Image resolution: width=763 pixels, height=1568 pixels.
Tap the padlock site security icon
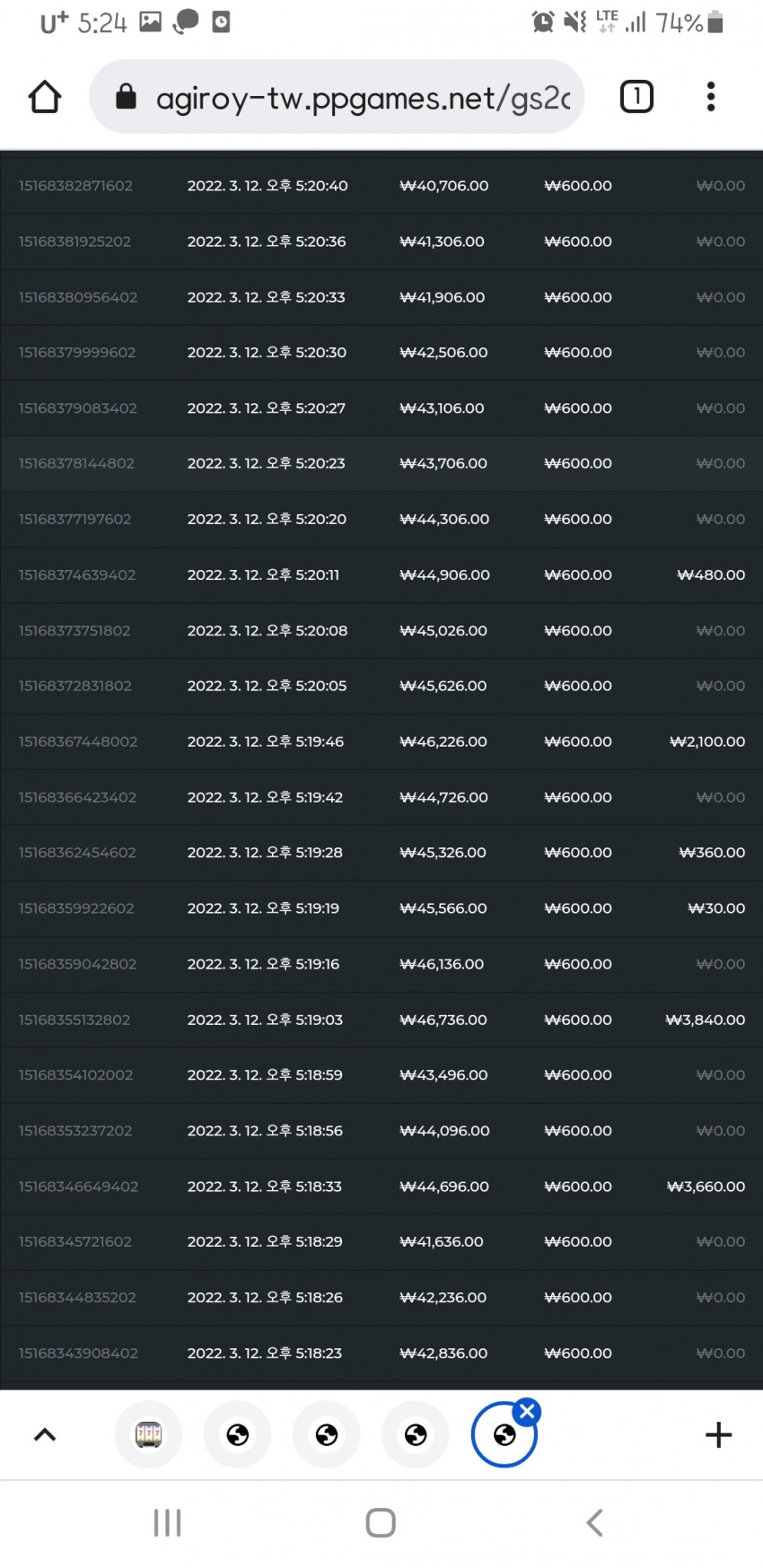click(127, 96)
